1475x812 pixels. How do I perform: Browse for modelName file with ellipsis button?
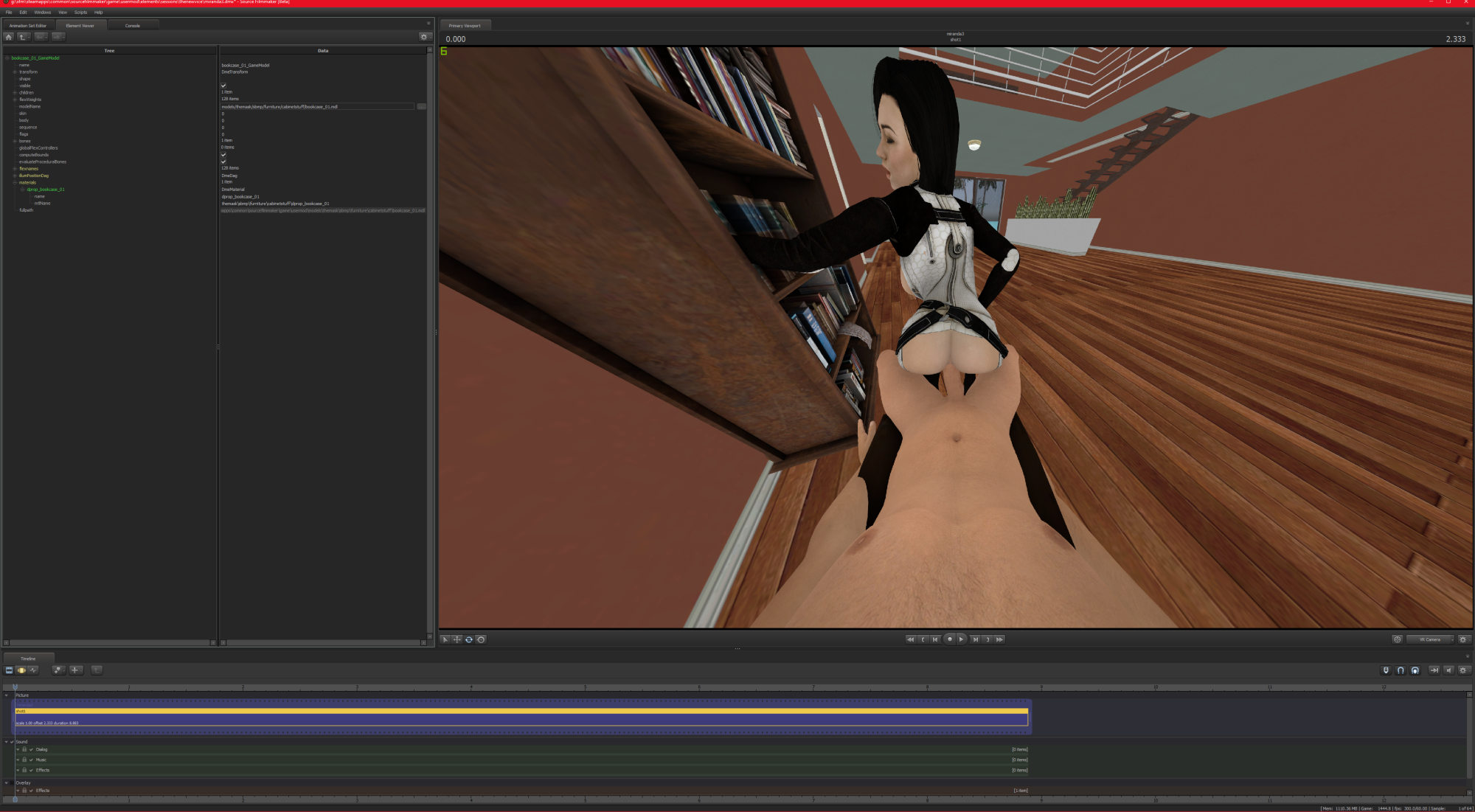[422, 107]
